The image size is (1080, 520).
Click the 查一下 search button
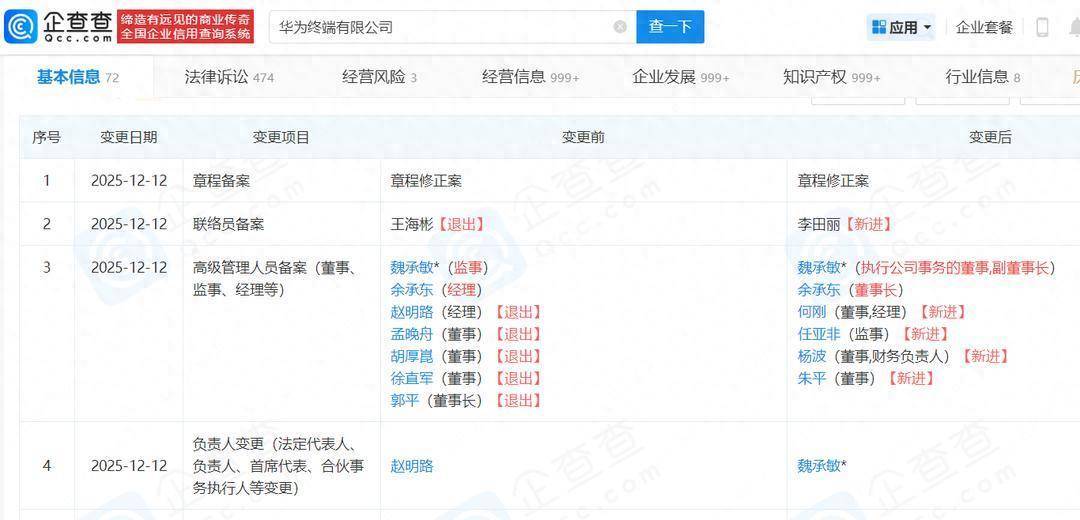[670, 27]
